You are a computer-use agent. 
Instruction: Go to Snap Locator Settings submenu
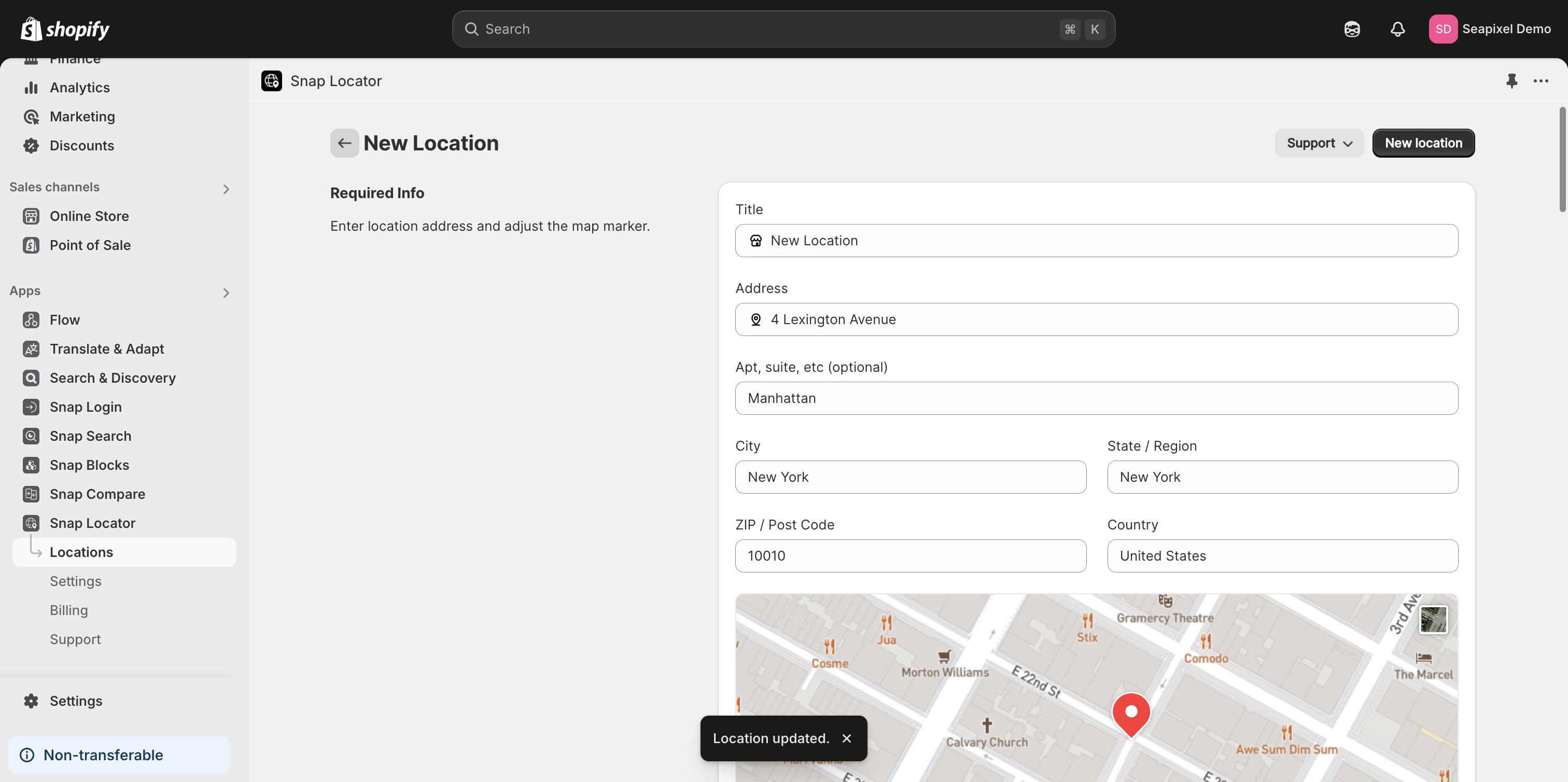76,581
